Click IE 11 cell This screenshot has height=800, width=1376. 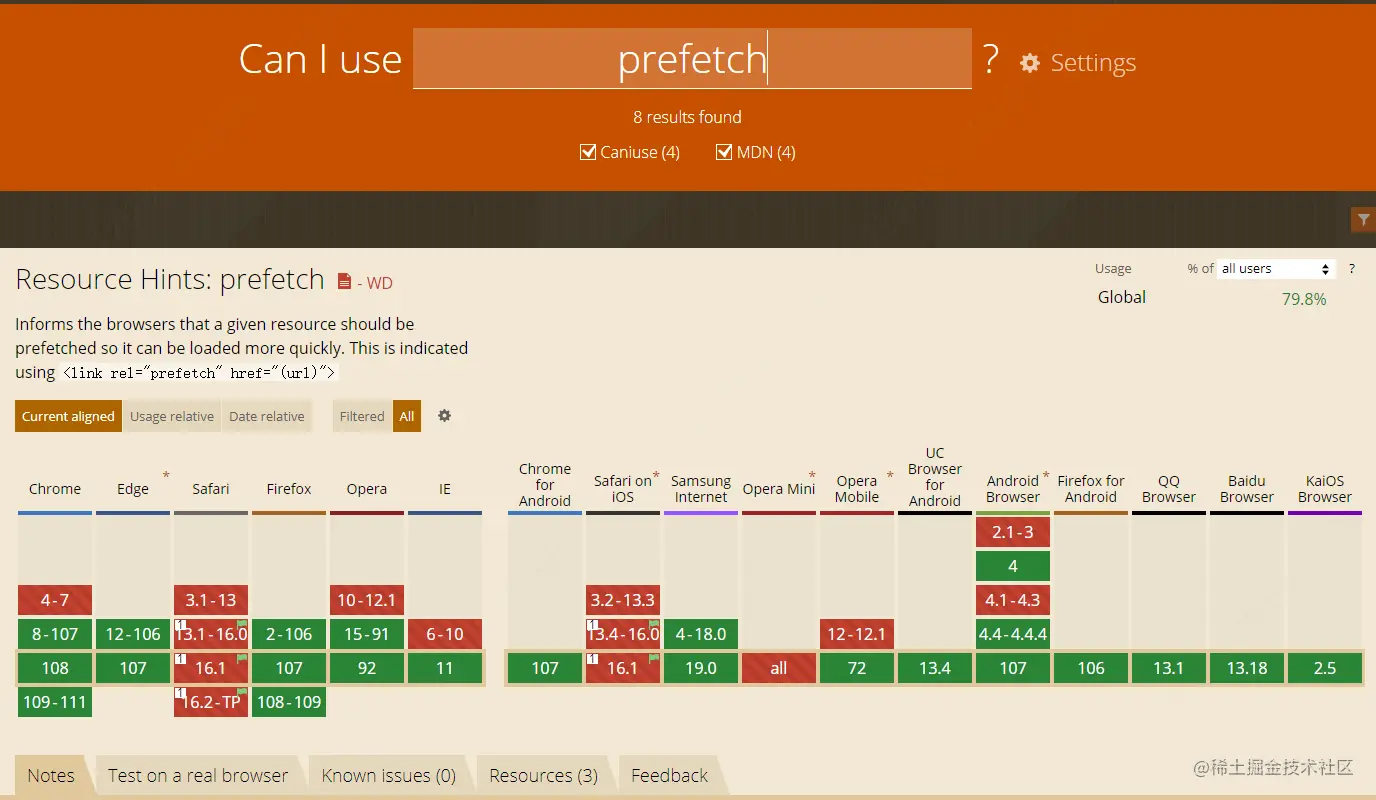coord(445,668)
